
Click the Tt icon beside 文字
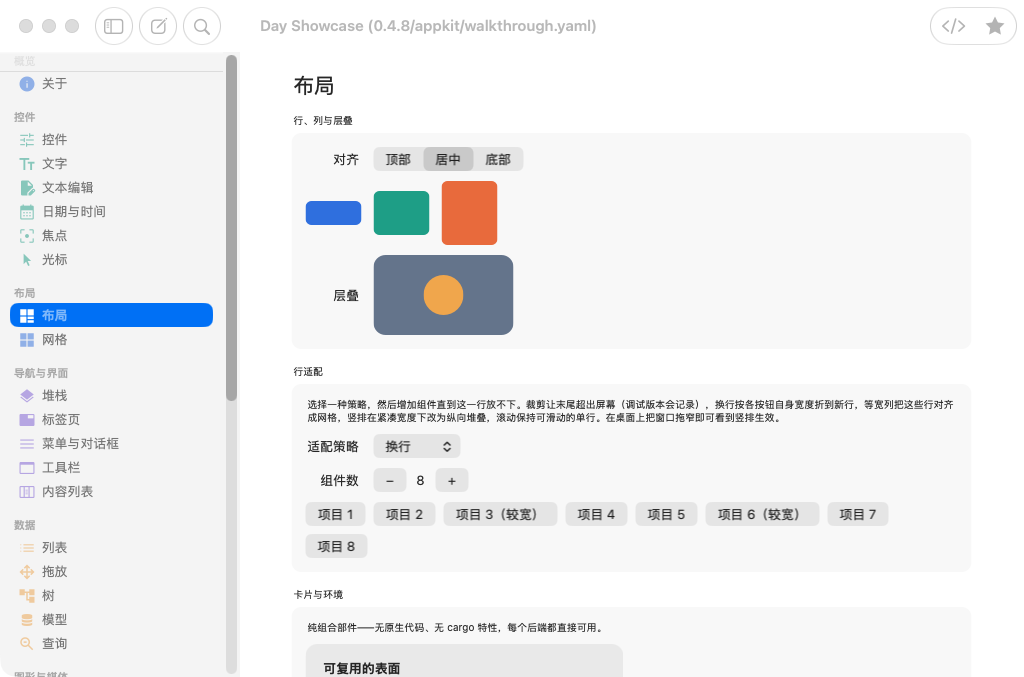coord(27,164)
